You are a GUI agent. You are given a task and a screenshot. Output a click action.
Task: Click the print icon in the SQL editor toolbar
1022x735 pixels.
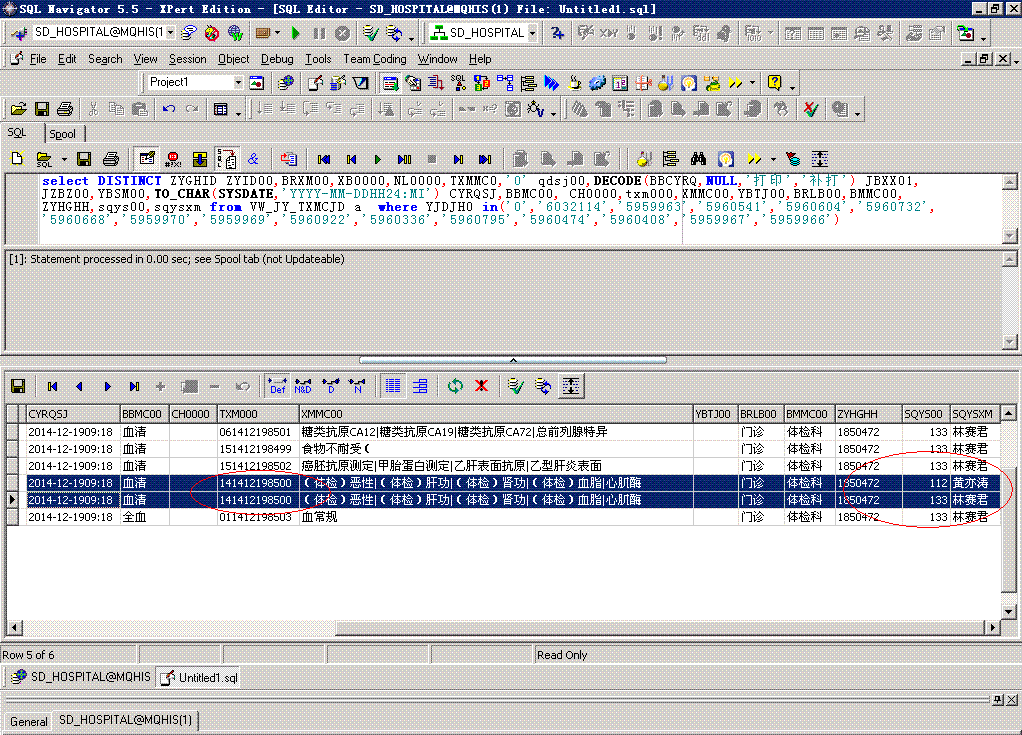click(111, 159)
